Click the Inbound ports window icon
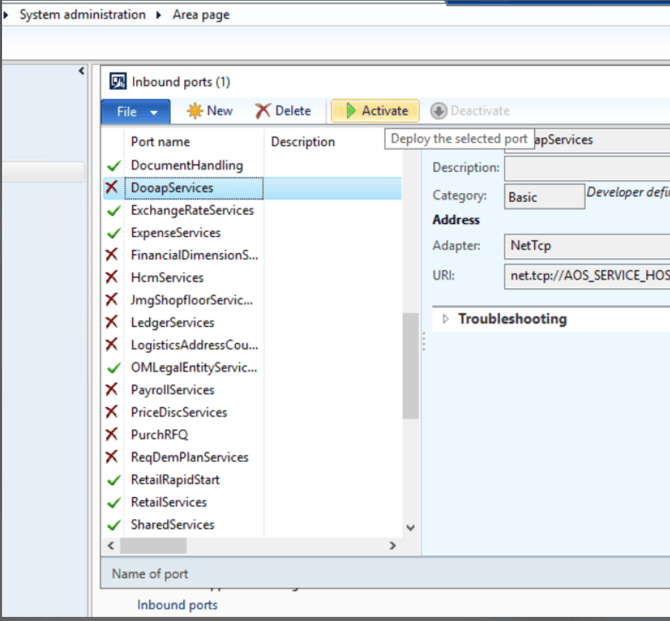This screenshot has width=670, height=621. (118, 82)
